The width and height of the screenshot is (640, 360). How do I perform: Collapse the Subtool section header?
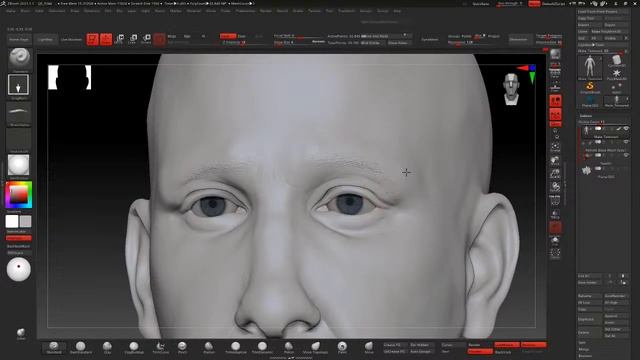pos(586,116)
